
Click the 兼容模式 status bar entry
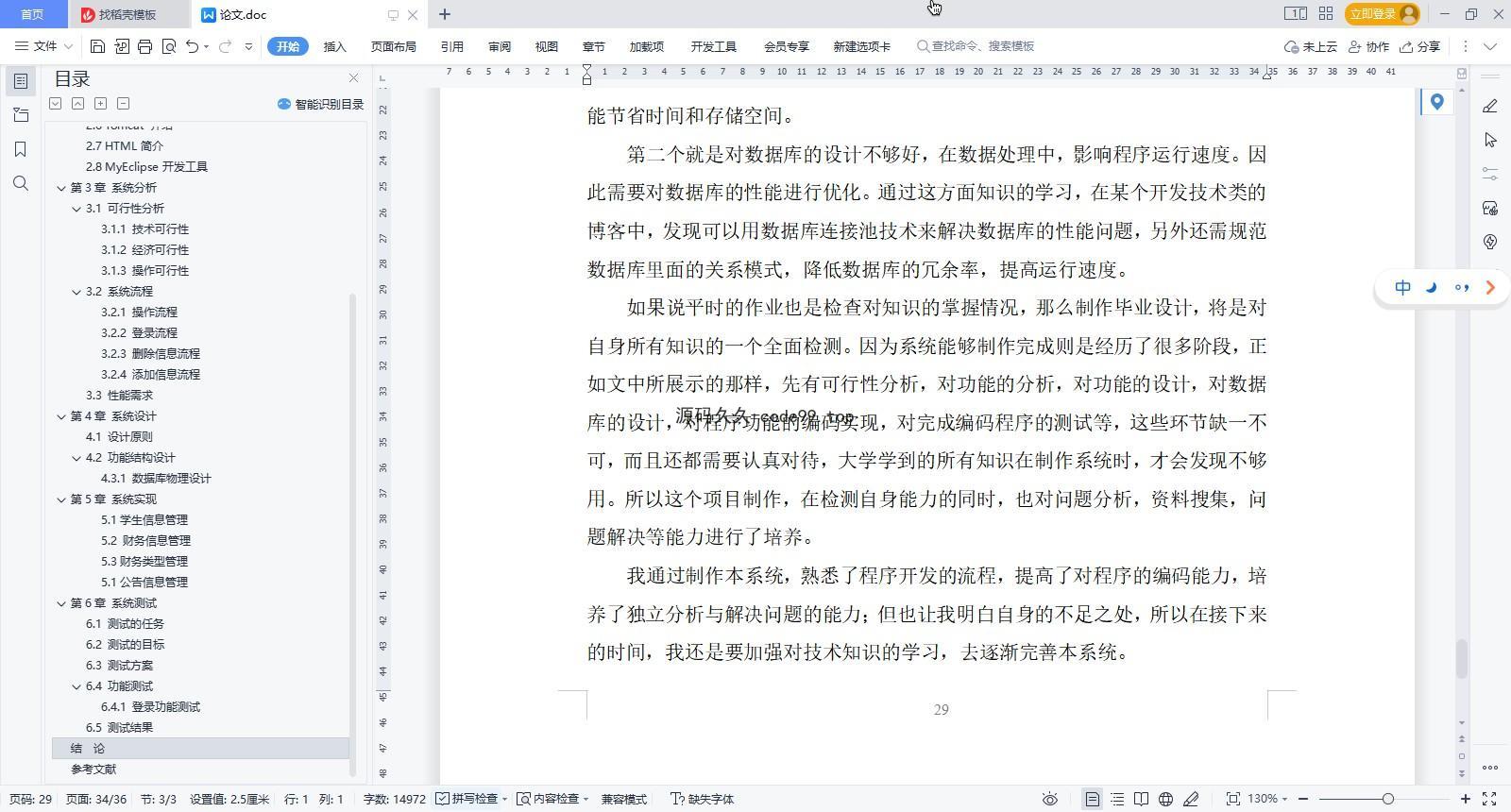tap(623, 799)
